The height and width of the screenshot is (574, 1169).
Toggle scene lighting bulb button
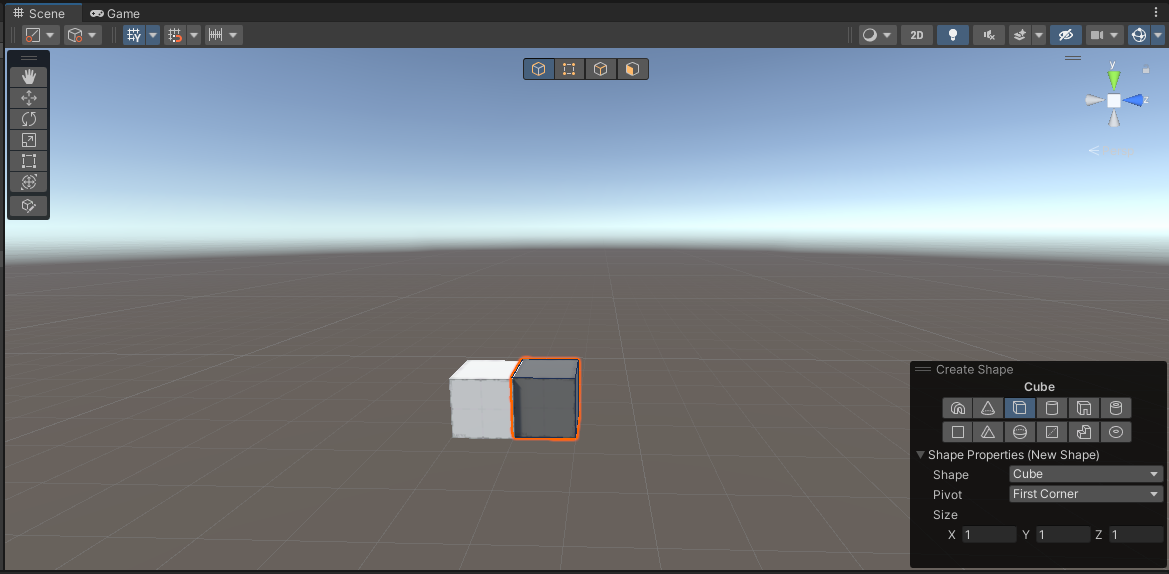(953, 35)
